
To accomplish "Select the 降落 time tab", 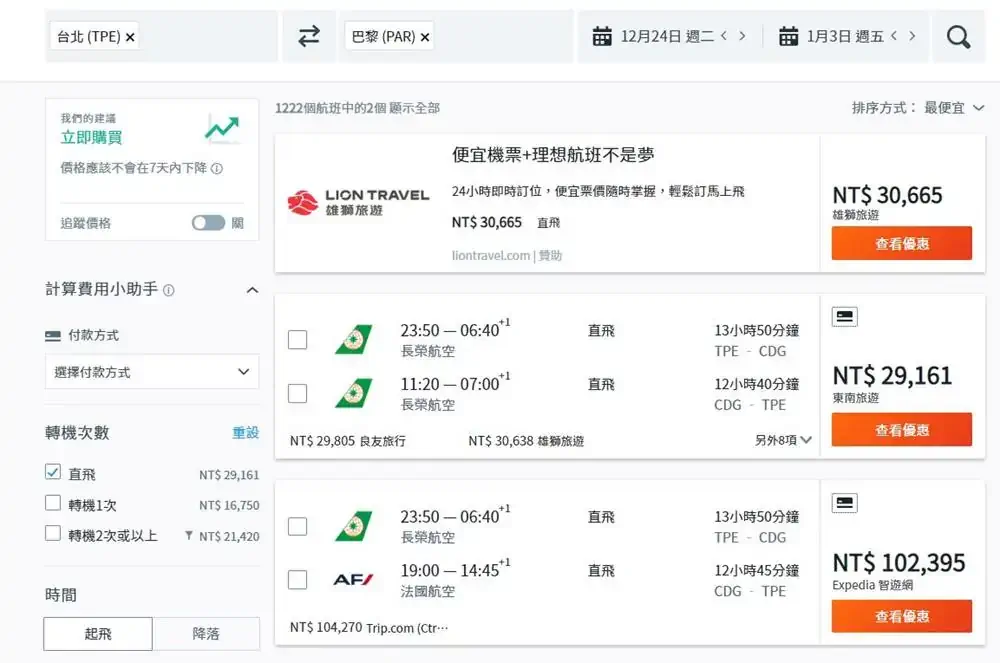I will pyautogui.click(x=206, y=634).
